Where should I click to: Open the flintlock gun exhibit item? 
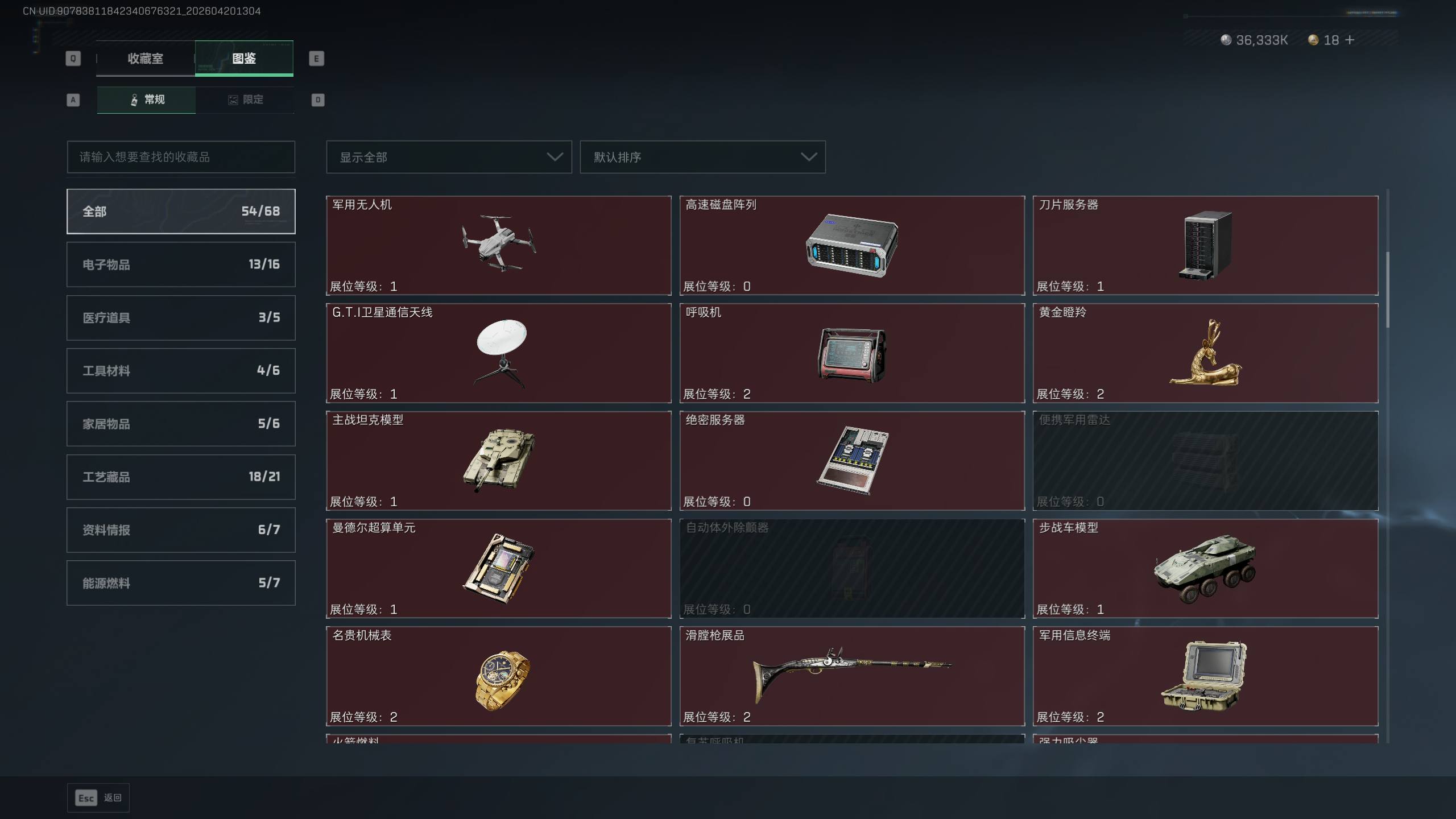point(852,676)
